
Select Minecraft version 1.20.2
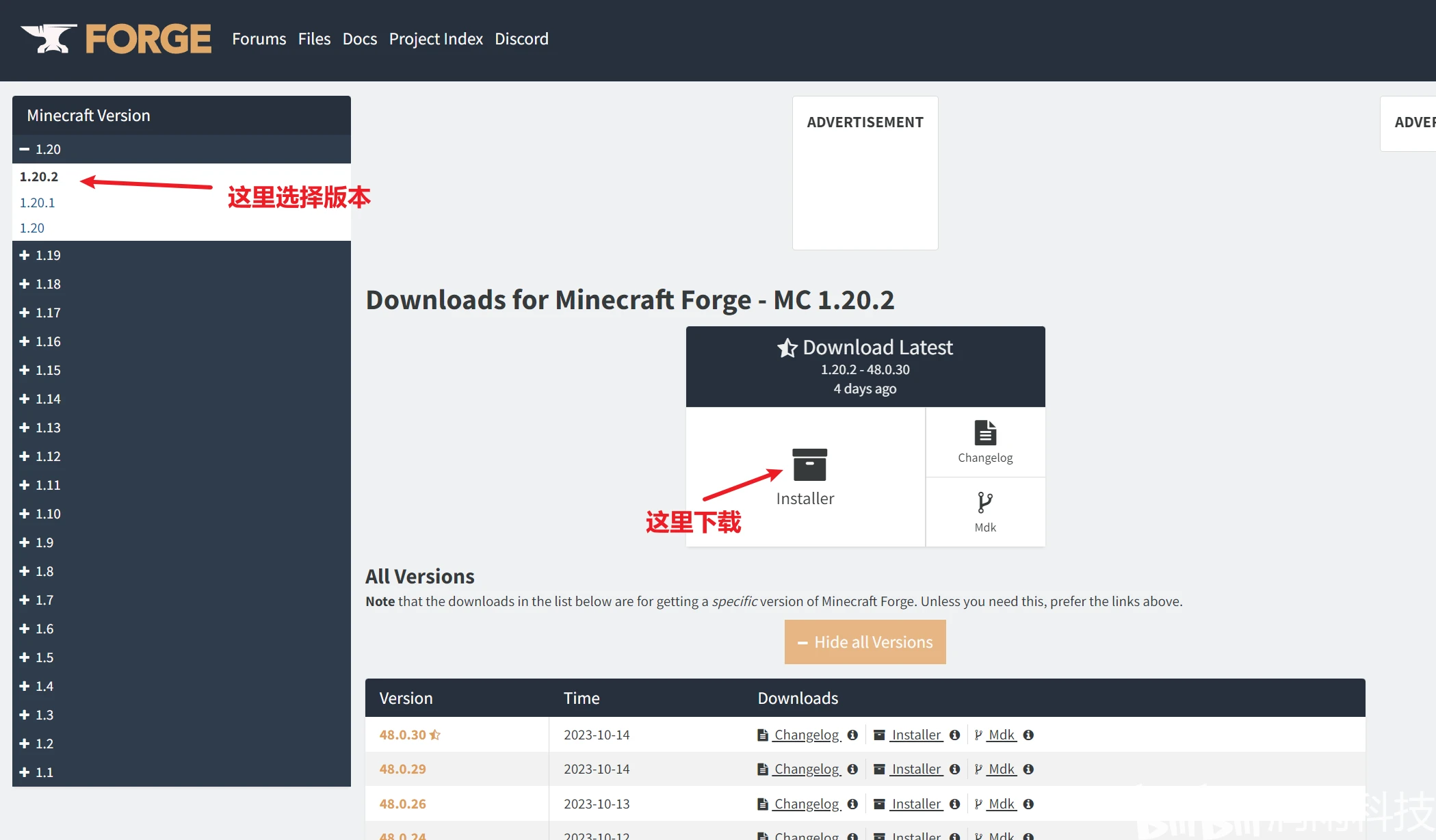point(39,176)
